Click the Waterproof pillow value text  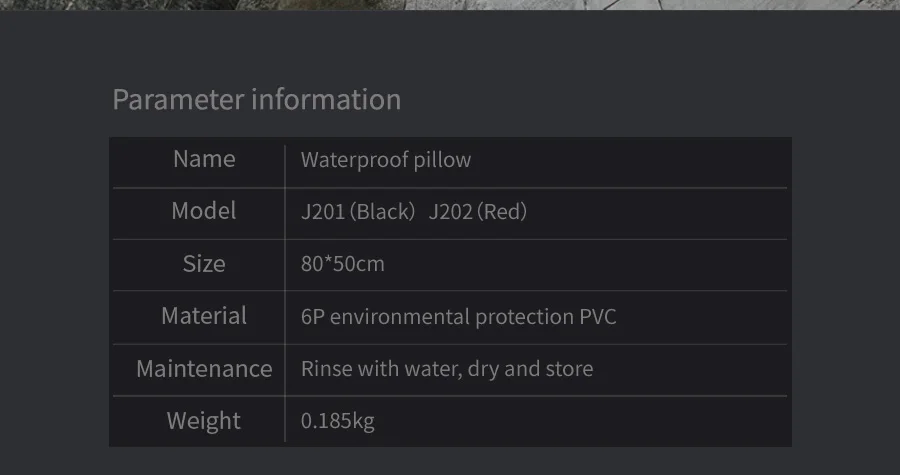point(386,160)
